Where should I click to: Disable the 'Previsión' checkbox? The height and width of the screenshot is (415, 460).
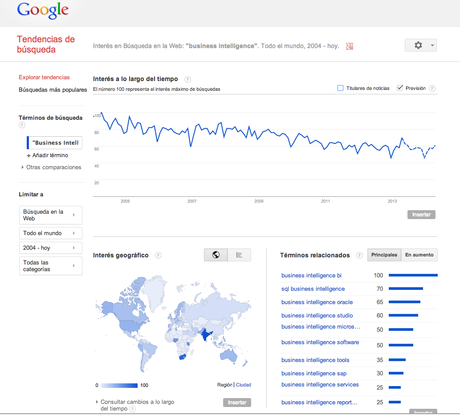click(x=400, y=88)
